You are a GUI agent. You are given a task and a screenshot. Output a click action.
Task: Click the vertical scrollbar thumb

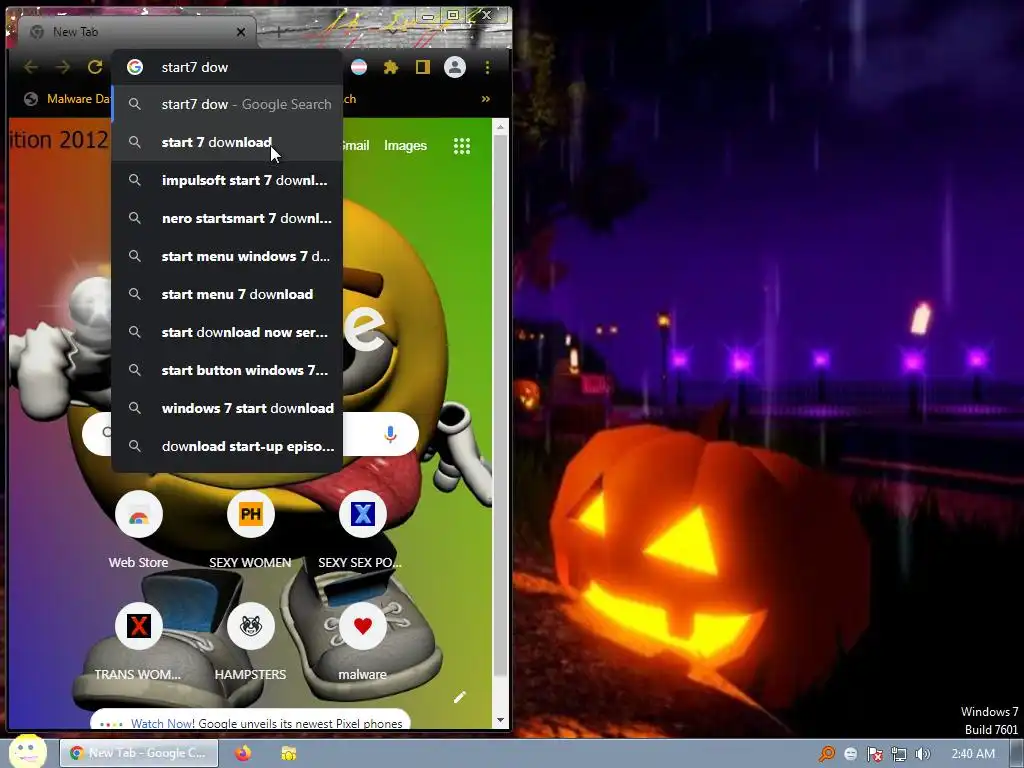pos(500,405)
